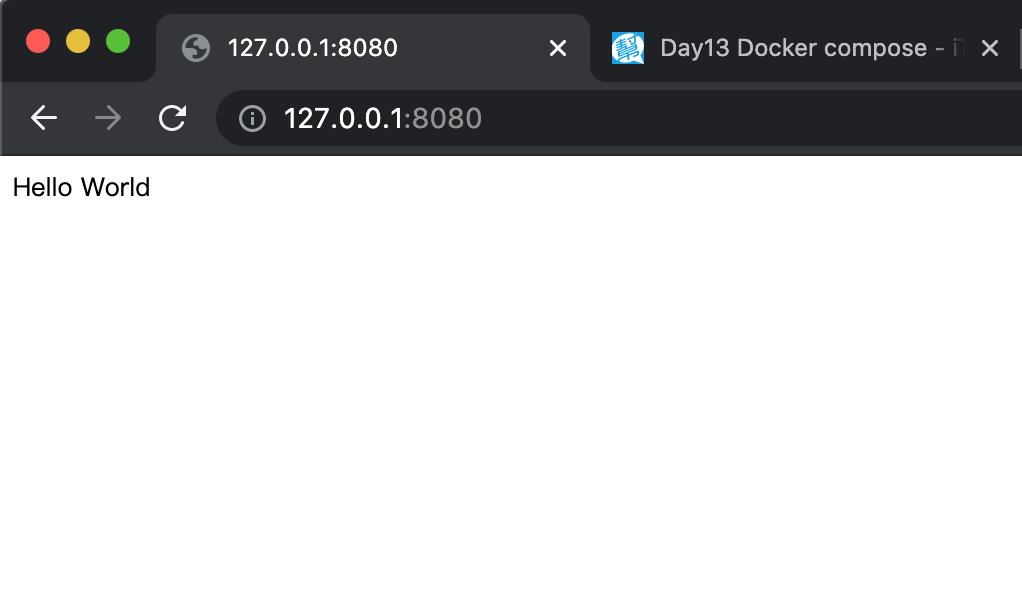The height and width of the screenshot is (616, 1022).
Task: Click the blue favicon of the Day13 tab
Action: pyautogui.click(x=628, y=48)
